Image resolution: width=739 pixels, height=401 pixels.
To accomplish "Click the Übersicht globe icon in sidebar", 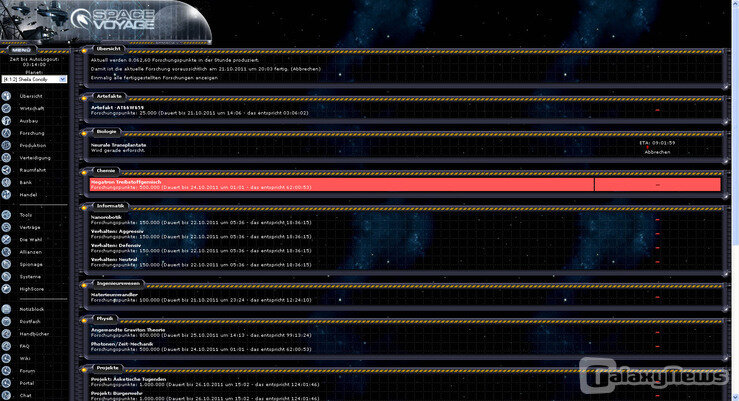I will pyautogui.click(x=6, y=96).
